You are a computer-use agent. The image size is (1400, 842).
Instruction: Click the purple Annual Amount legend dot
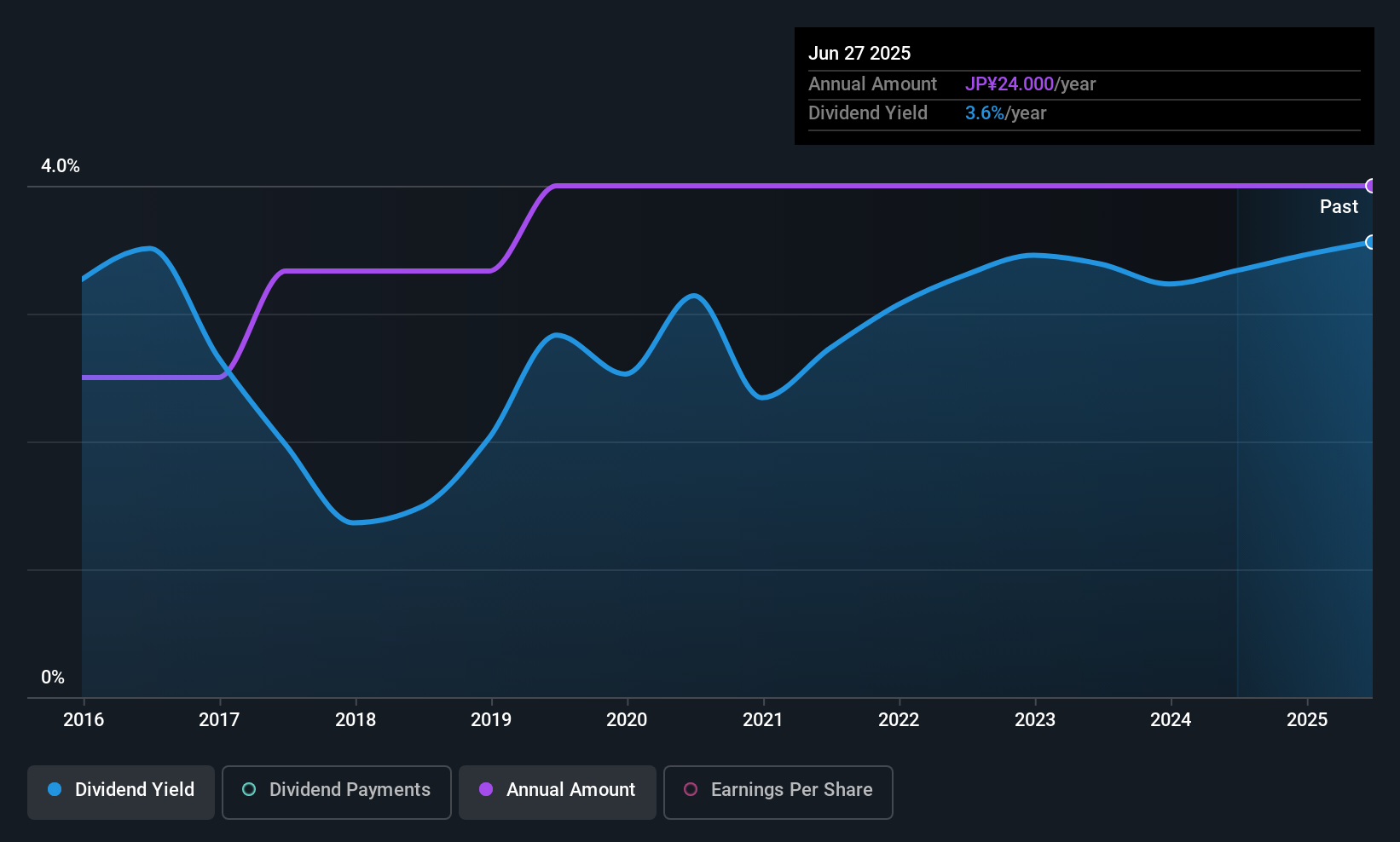click(x=486, y=789)
